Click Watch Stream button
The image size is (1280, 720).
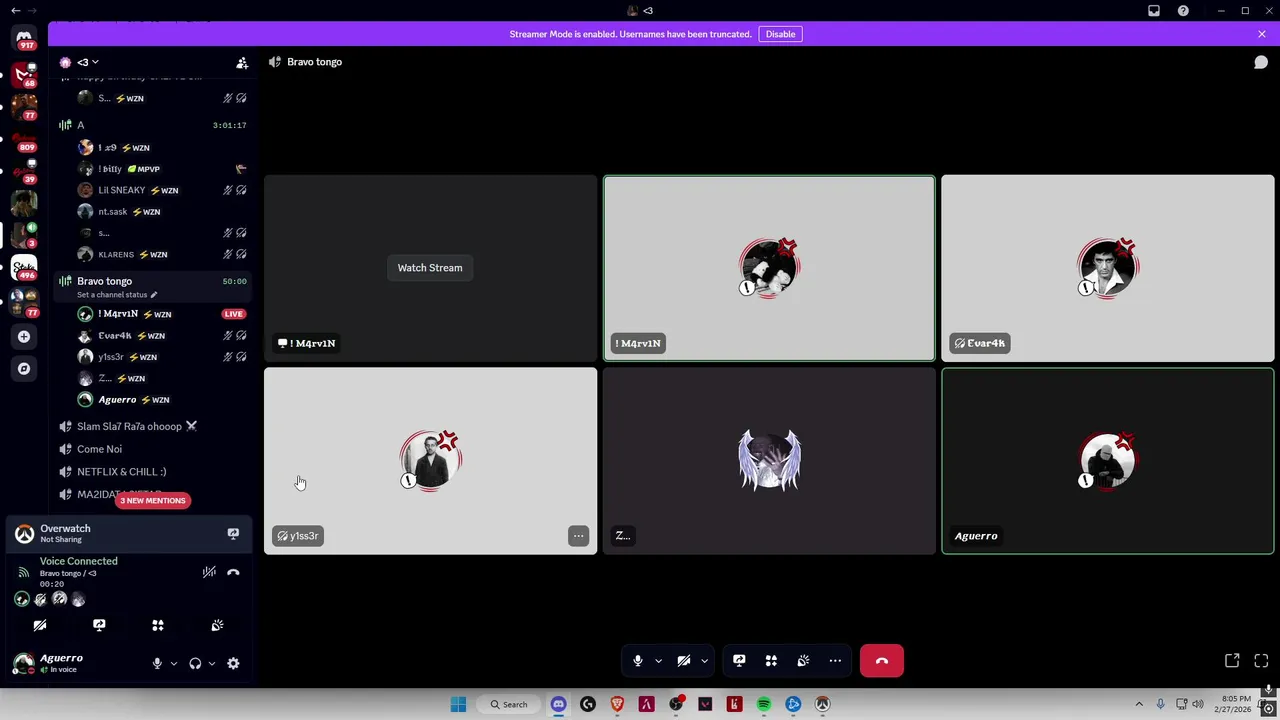tap(430, 268)
